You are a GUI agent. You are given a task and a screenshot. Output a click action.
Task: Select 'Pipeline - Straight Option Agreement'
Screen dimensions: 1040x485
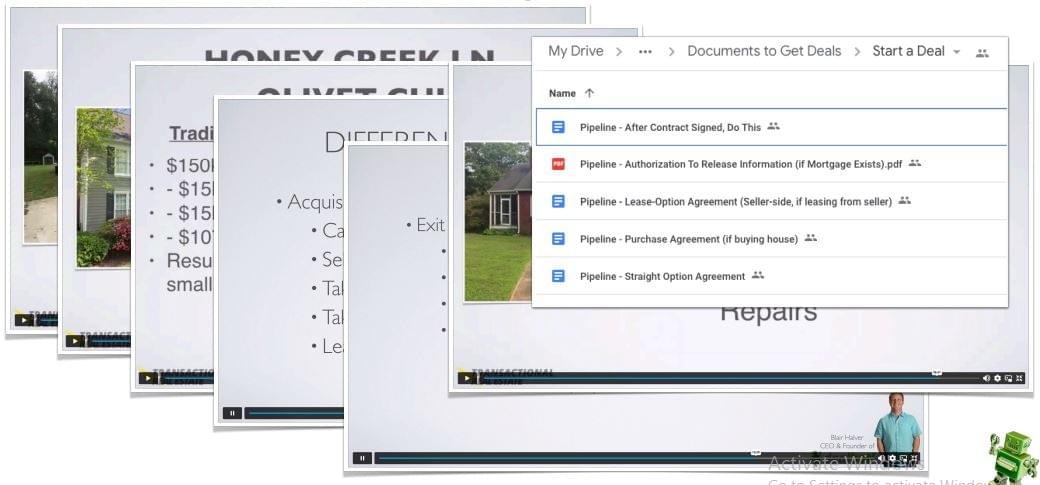point(662,276)
